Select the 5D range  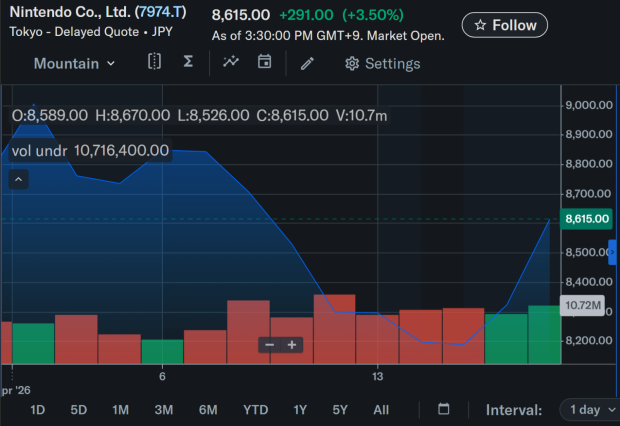click(x=79, y=410)
